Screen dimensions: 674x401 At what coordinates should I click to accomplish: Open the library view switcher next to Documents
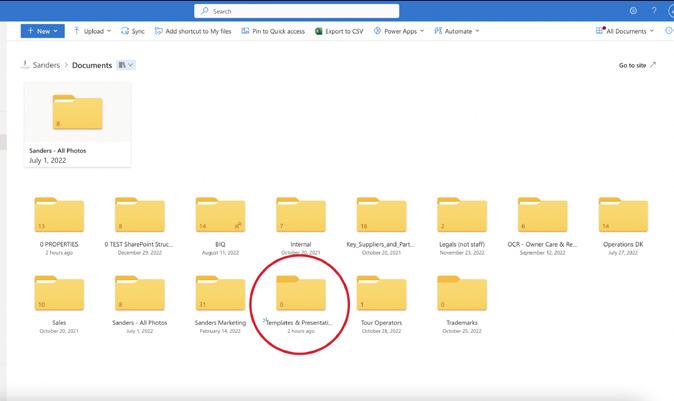(x=126, y=65)
